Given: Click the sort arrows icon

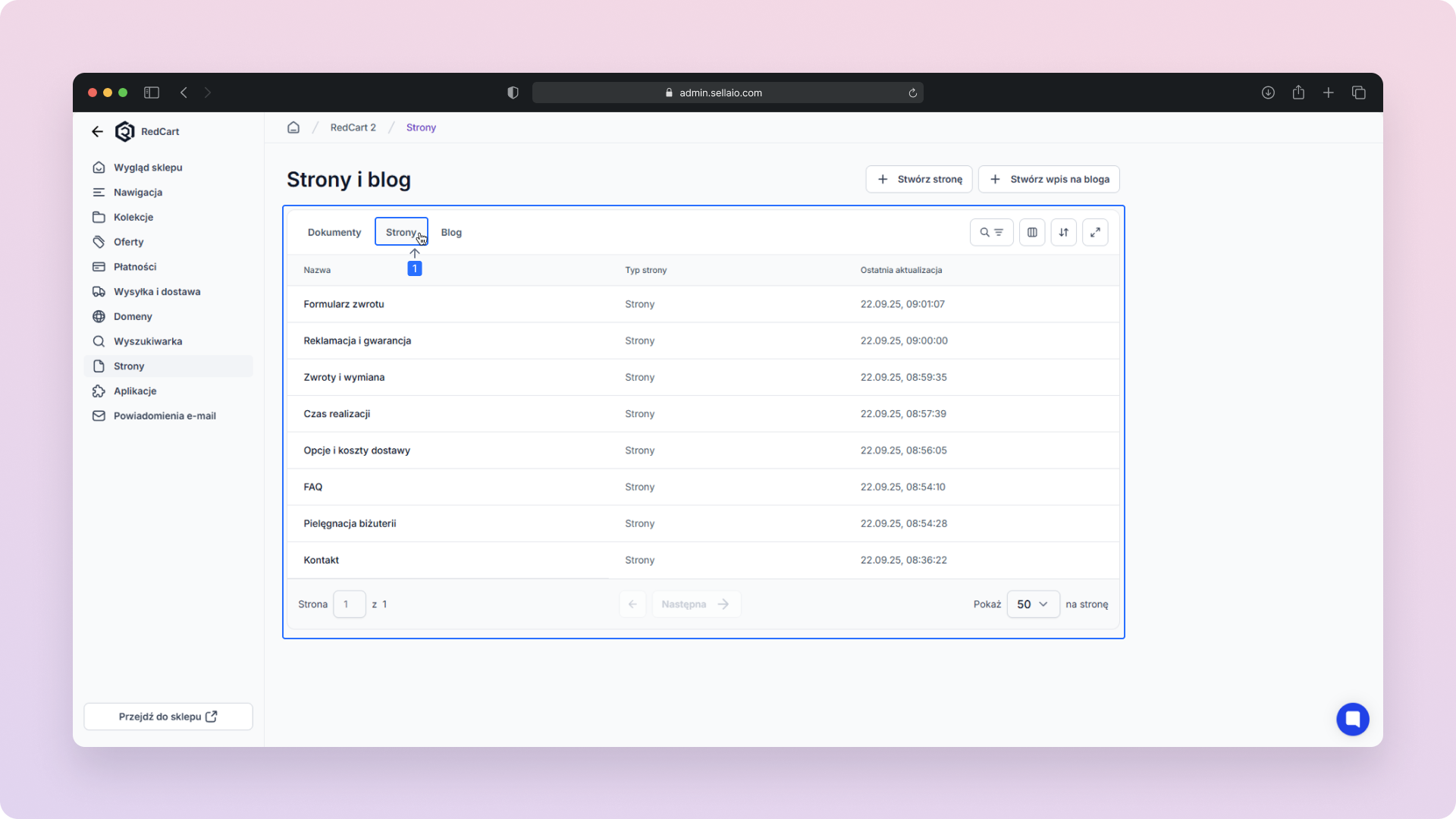Looking at the screenshot, I should (1063, 232).
